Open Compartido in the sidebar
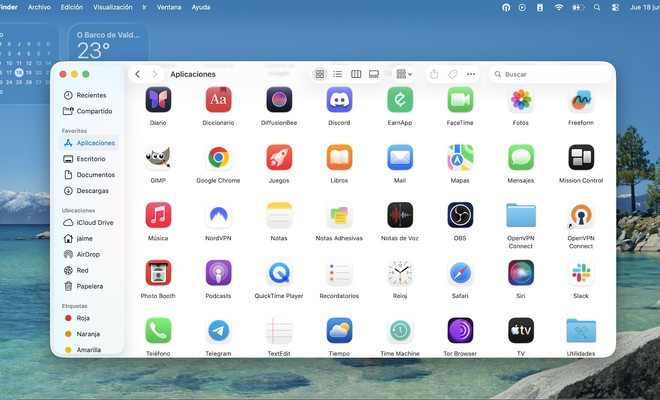This screenshot has width=660, height=400. click(89, 111)
